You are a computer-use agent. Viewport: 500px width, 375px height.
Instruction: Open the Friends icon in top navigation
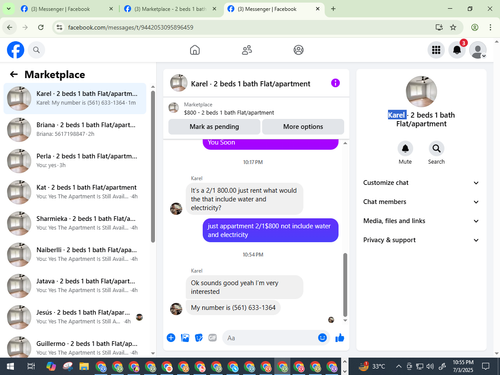coord(247,50)
